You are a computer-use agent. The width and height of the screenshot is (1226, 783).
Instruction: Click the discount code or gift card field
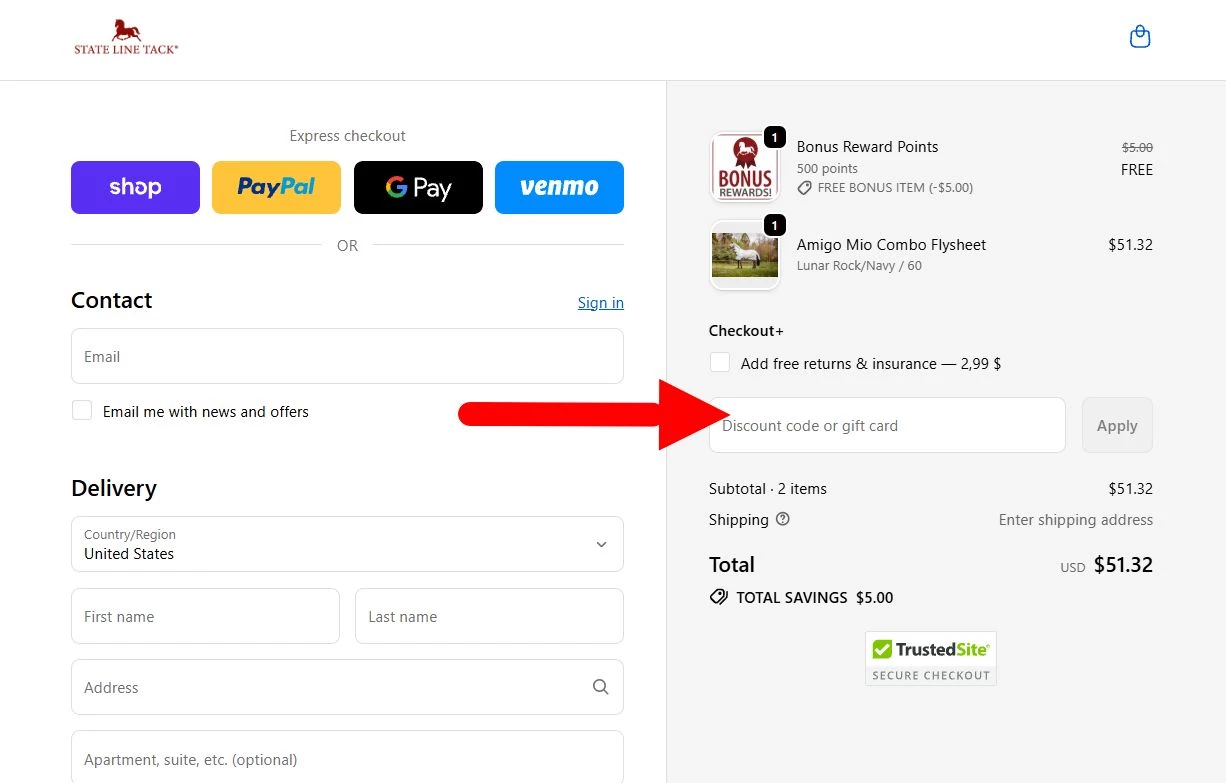click(x=887, y=425)
